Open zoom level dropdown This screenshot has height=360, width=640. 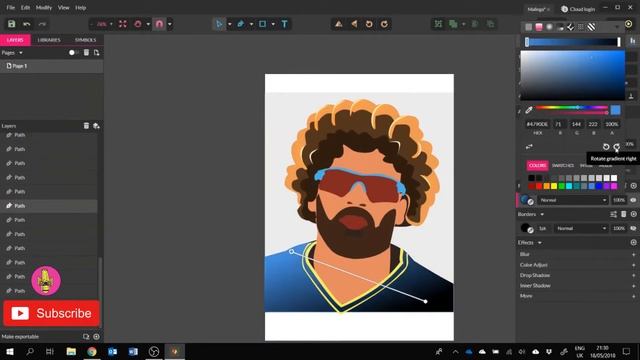(x=111, y=24)
